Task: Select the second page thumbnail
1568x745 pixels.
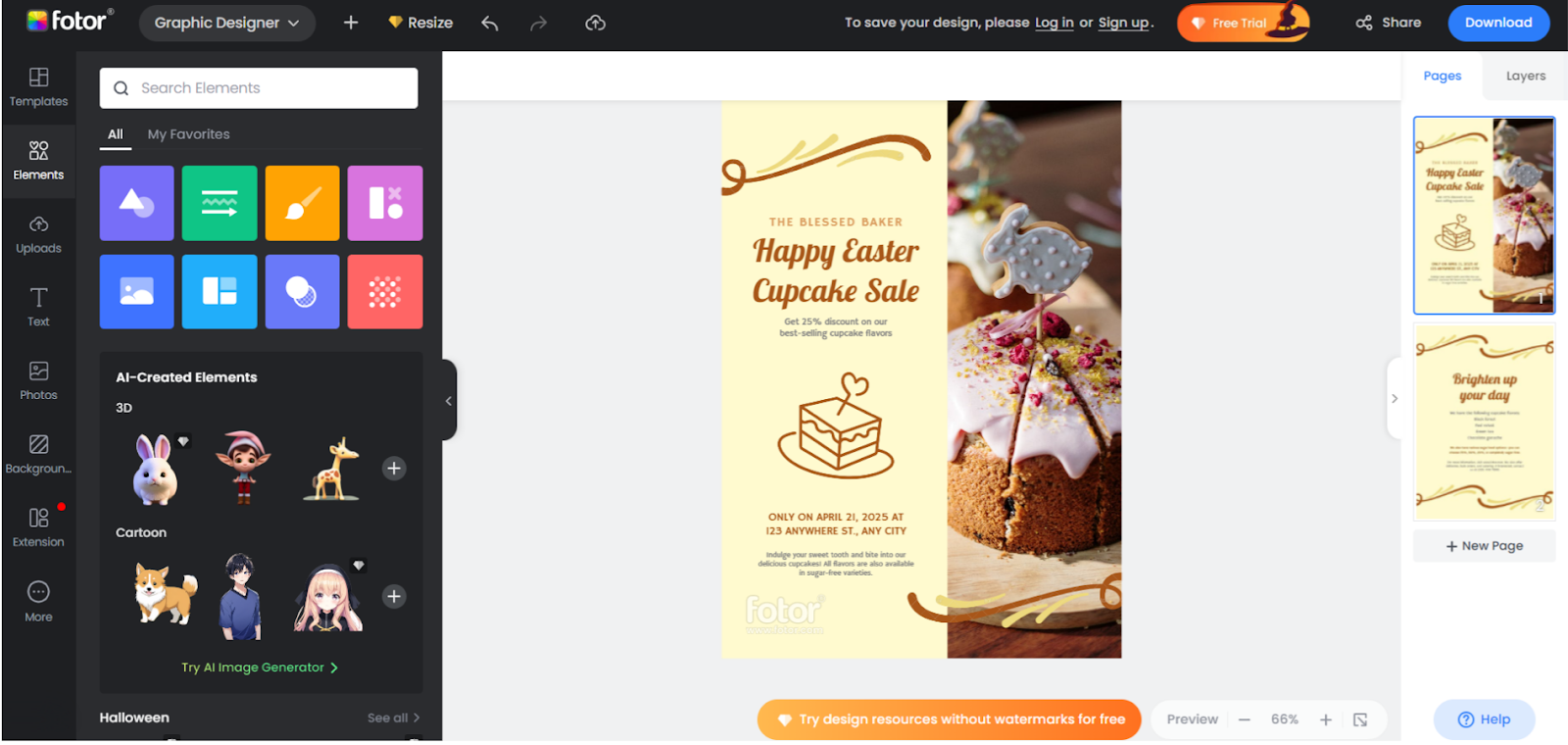Action: coord(1484,422)
